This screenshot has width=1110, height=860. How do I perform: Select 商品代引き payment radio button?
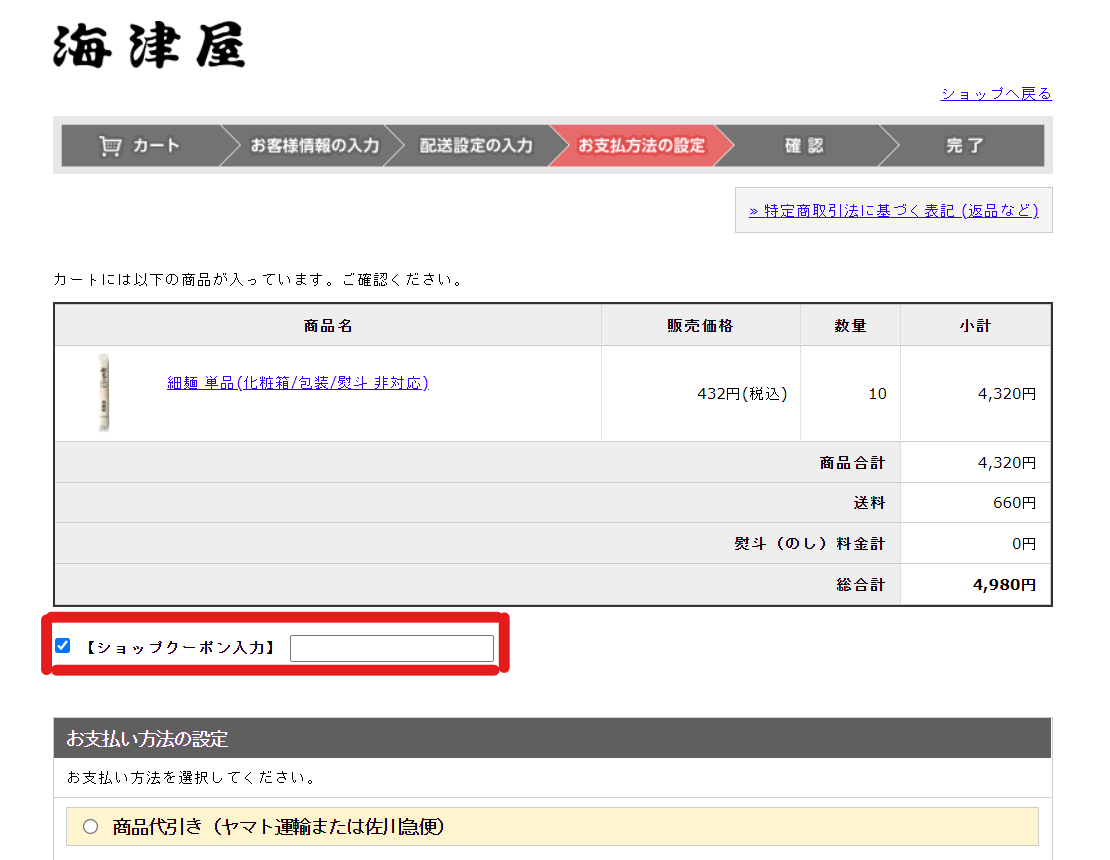[x=91, y=827]
